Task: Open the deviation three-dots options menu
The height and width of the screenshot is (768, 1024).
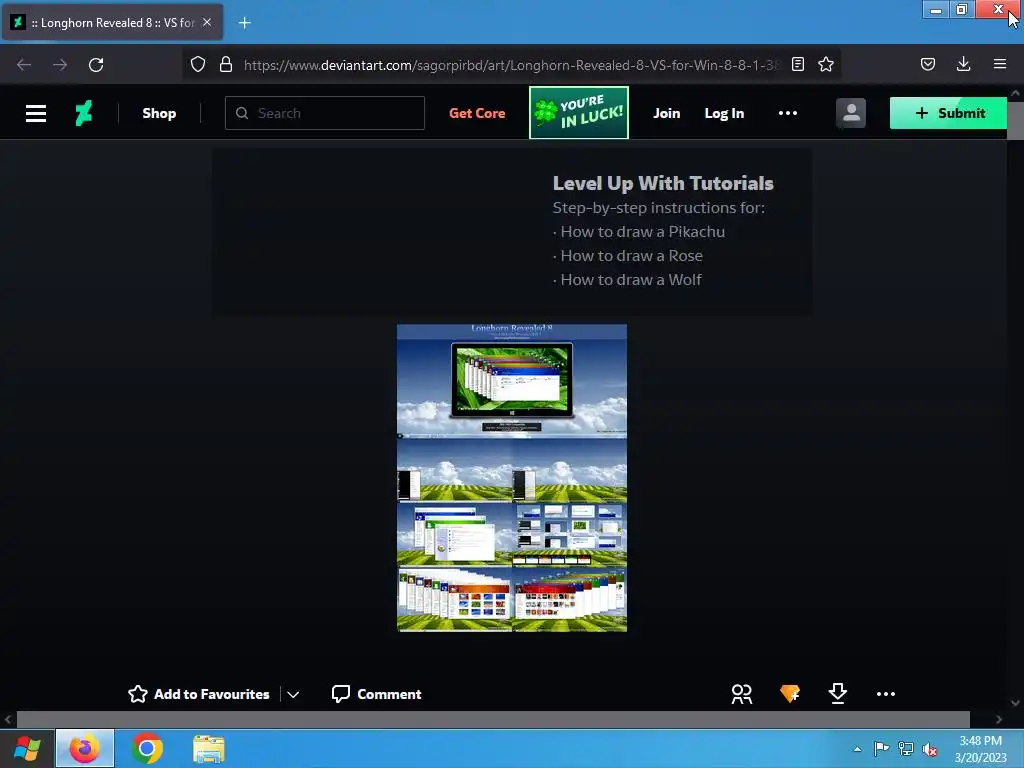Action: click(886, 694)
